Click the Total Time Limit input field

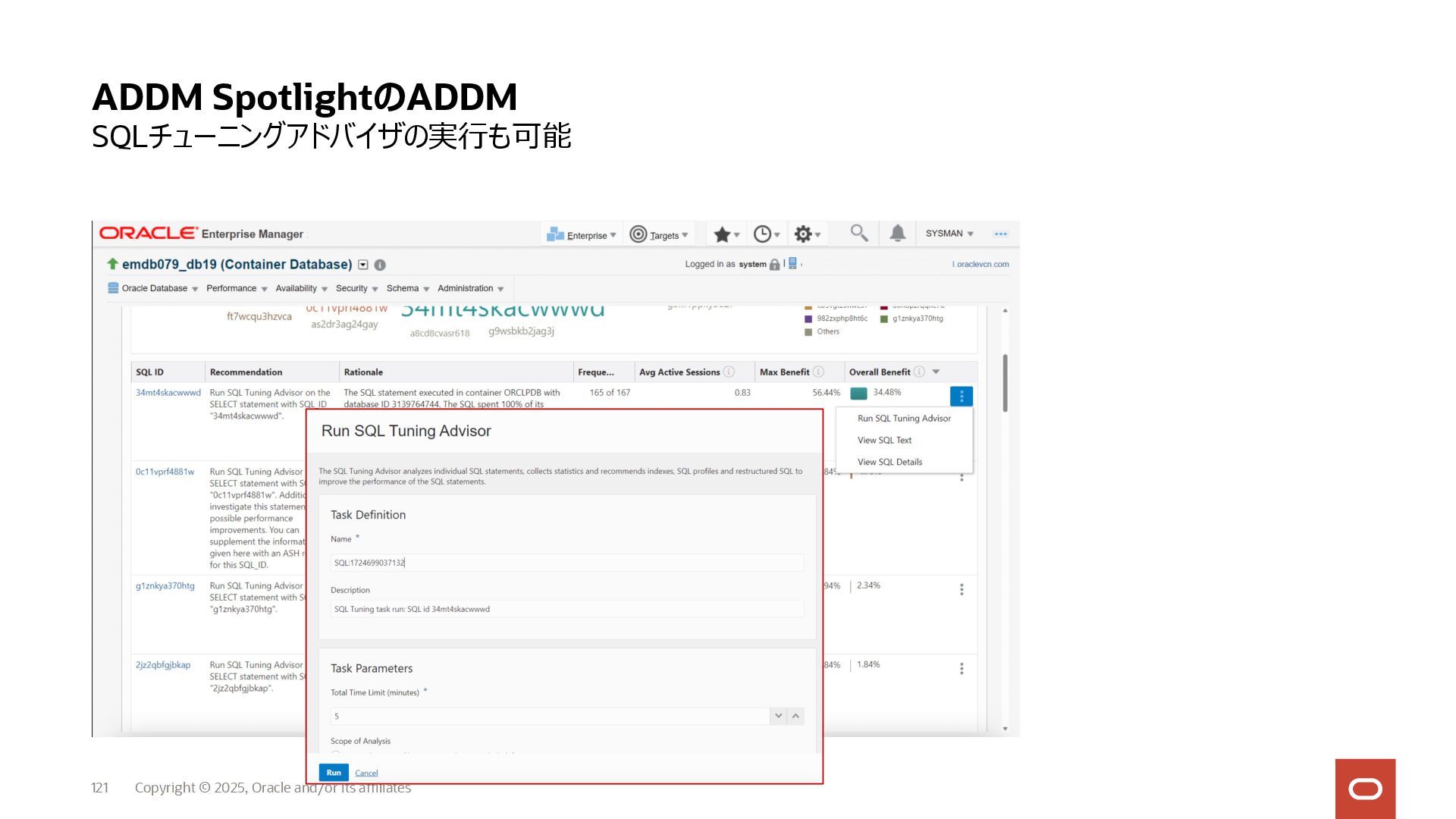click(x=551, y=716)
